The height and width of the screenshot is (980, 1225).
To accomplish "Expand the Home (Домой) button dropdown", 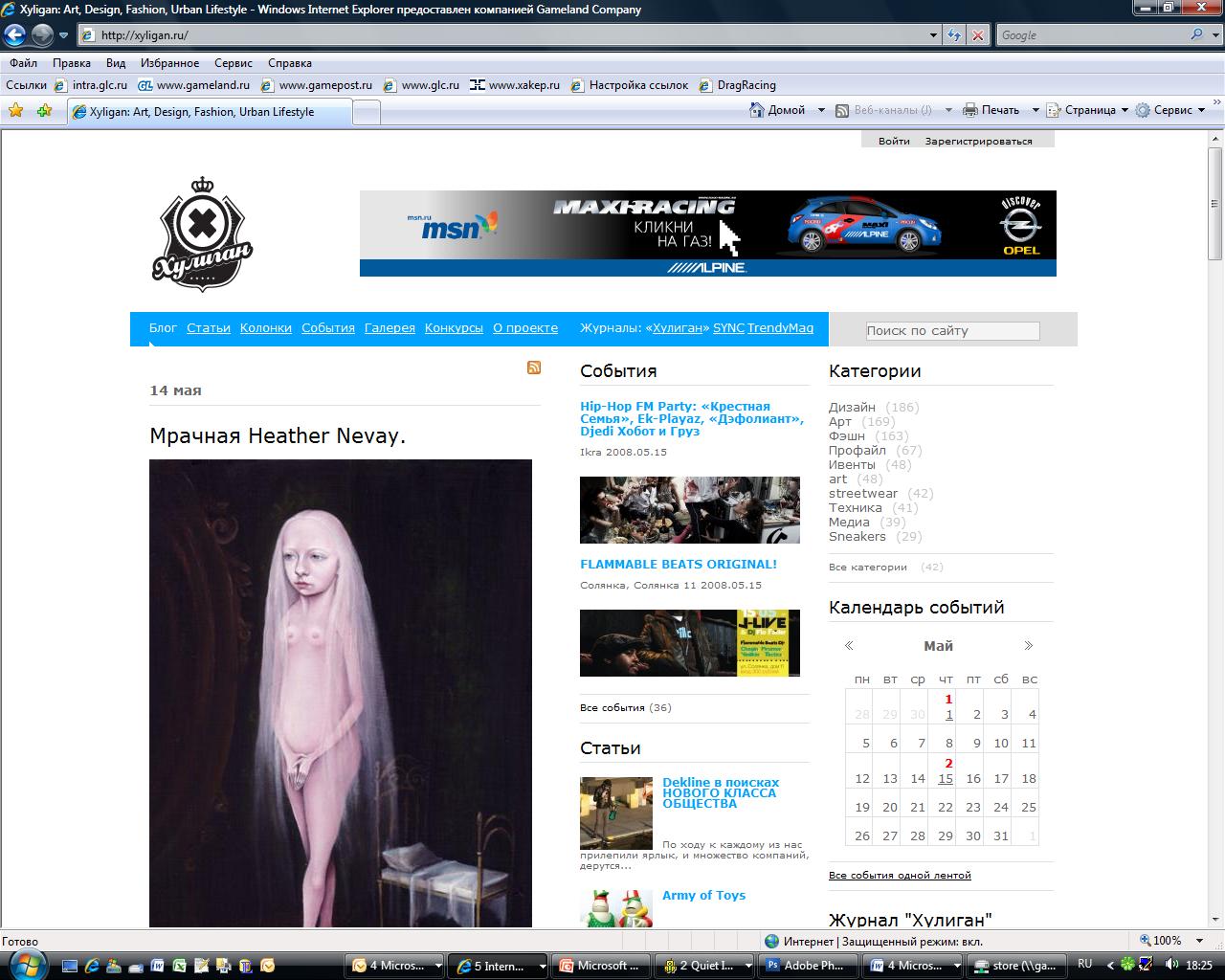I will [821, 110].
